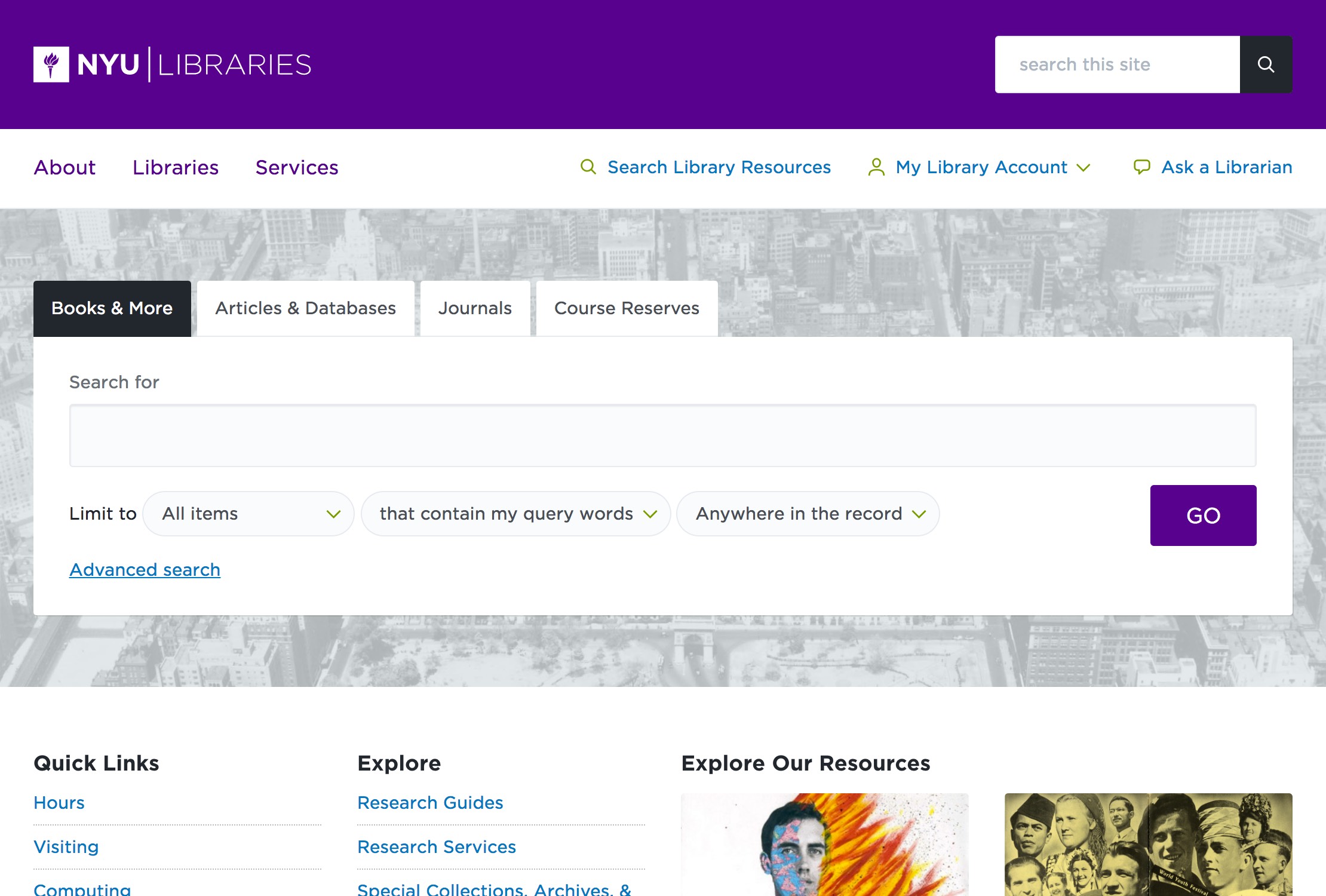Open the Research Services link
The width and height of the screenshot is (1326, 896).
(x=437, y=847)
